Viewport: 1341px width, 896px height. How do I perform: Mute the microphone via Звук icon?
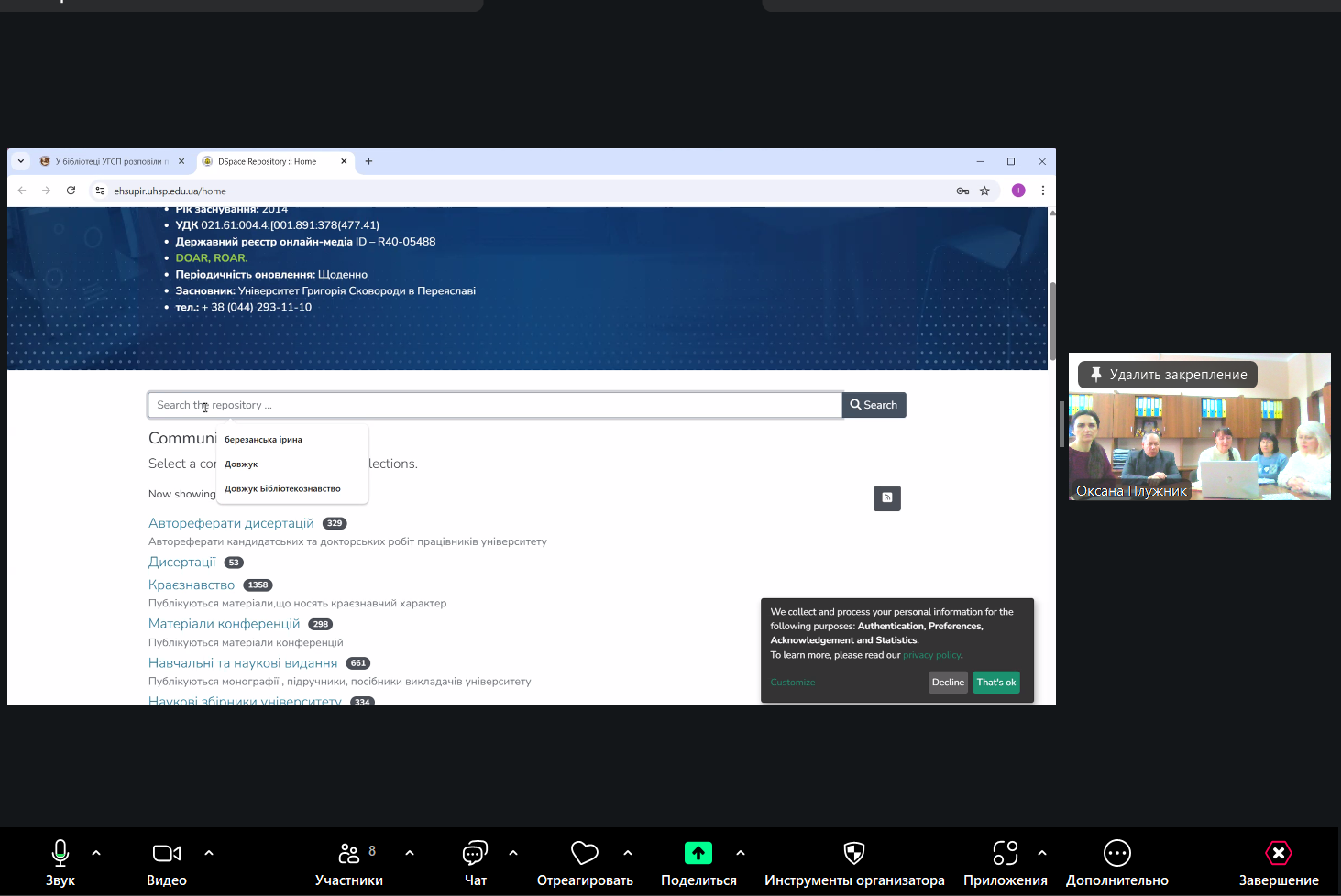click(x=60, y=854)
